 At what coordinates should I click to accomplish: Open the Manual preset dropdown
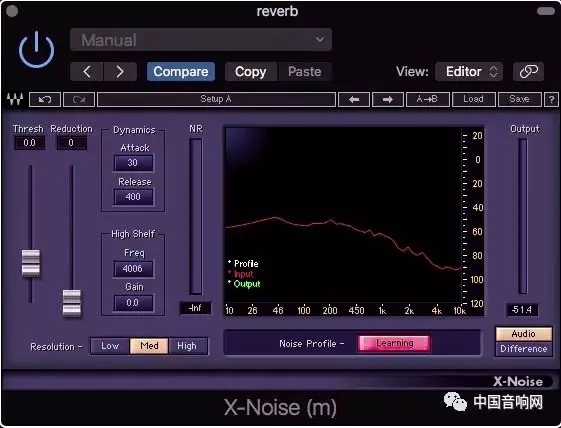pyautogui.click(x=201, y=40)
